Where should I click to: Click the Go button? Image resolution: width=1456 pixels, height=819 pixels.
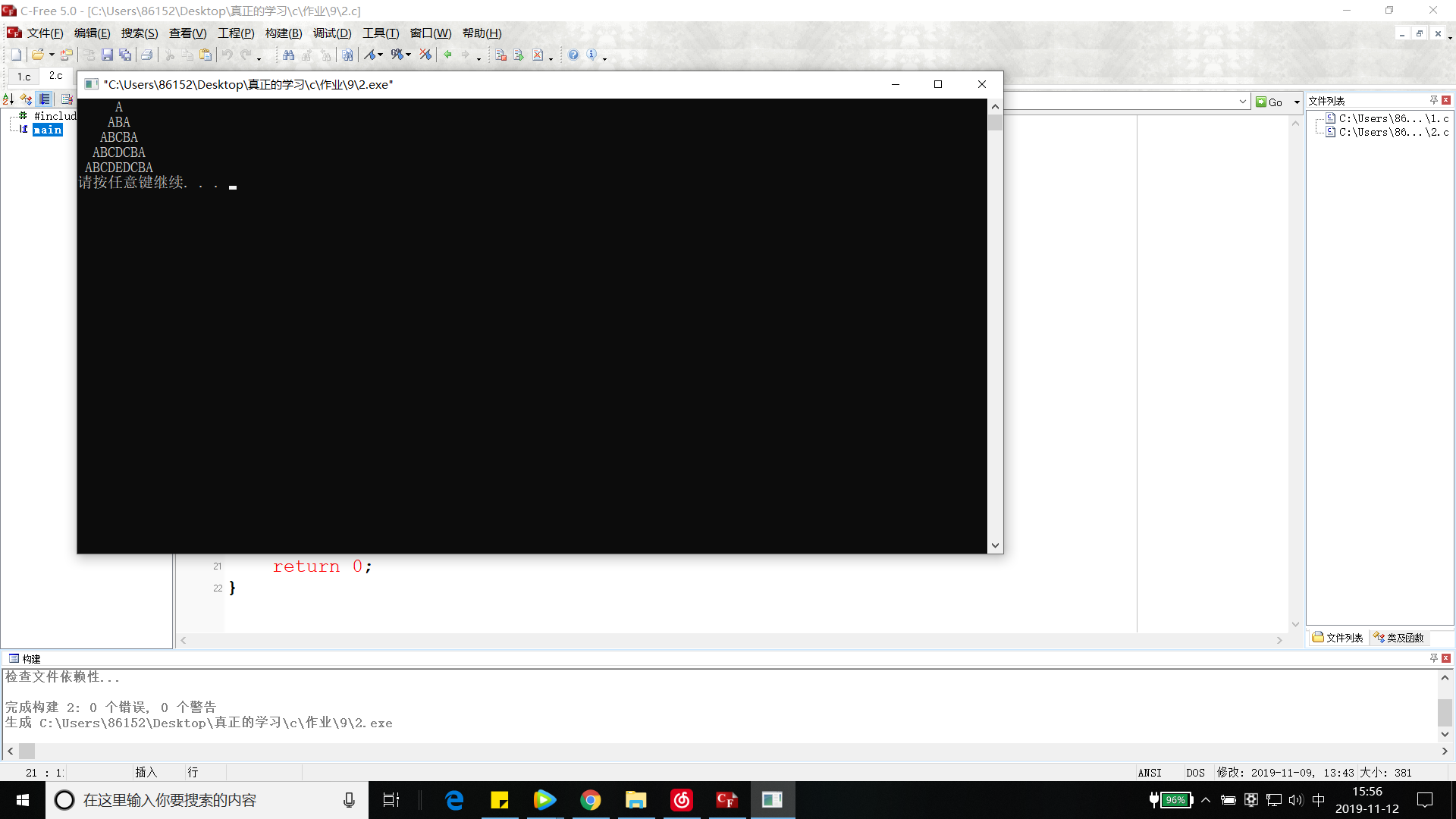click(1270, 102)
